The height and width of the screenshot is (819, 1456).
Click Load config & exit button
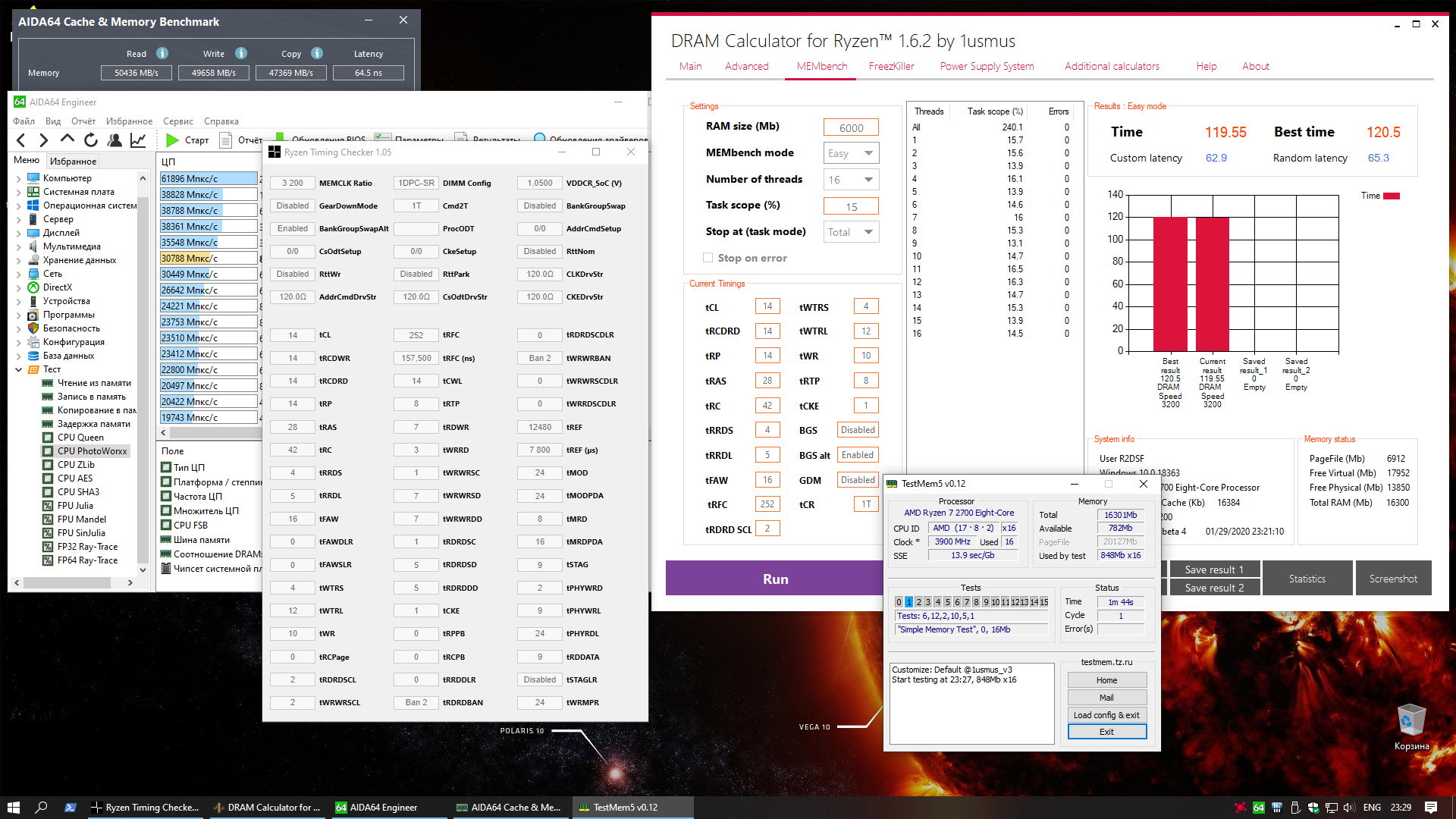(1106, 715)
